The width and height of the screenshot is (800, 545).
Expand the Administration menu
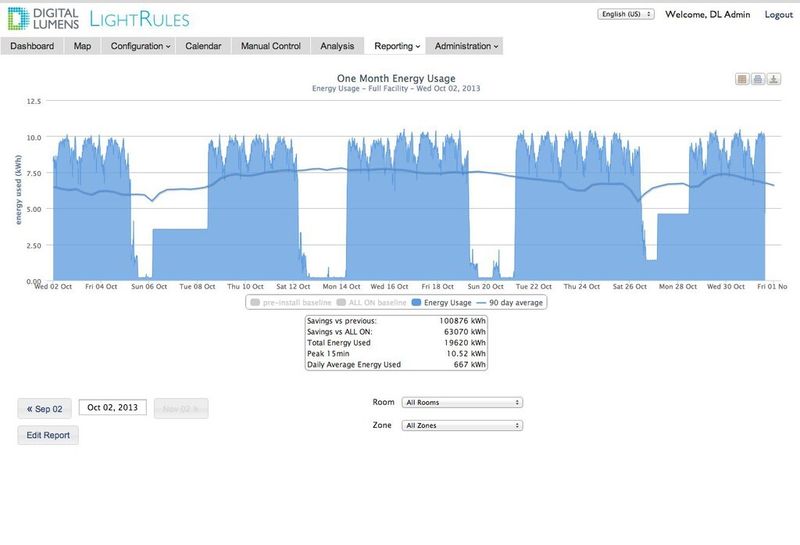point(466,46)
